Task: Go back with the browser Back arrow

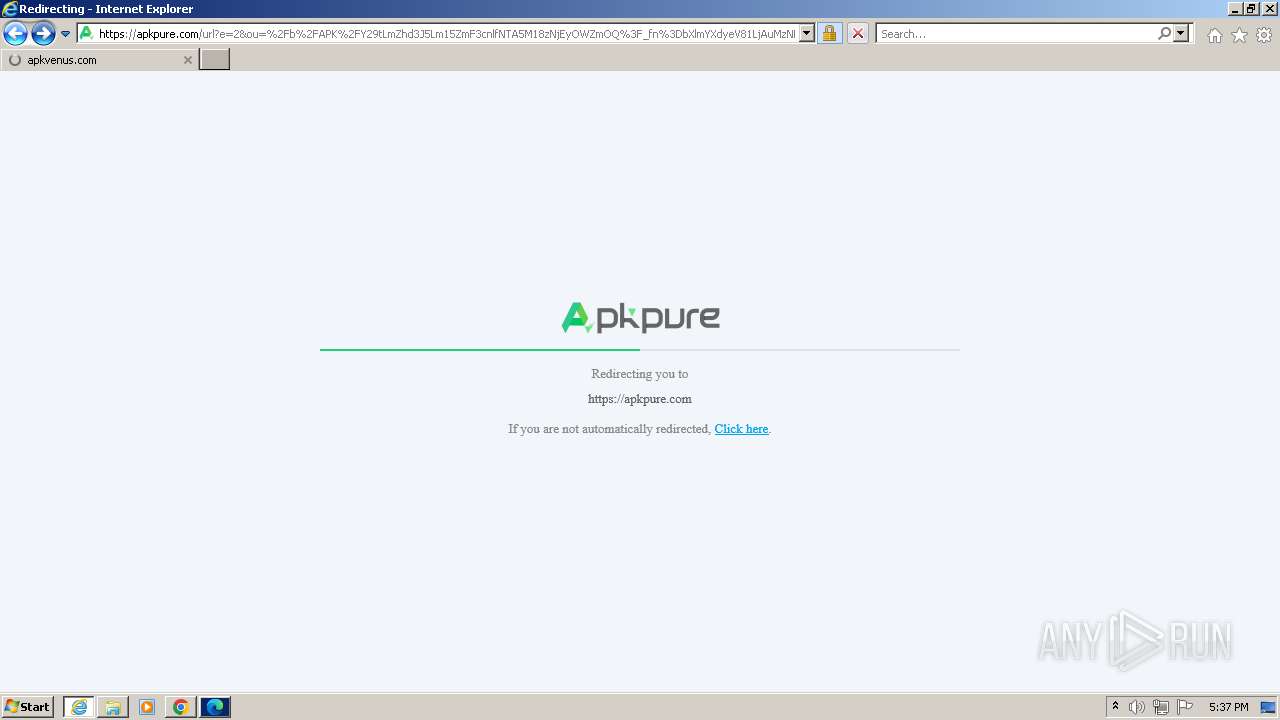Action: 15,34
